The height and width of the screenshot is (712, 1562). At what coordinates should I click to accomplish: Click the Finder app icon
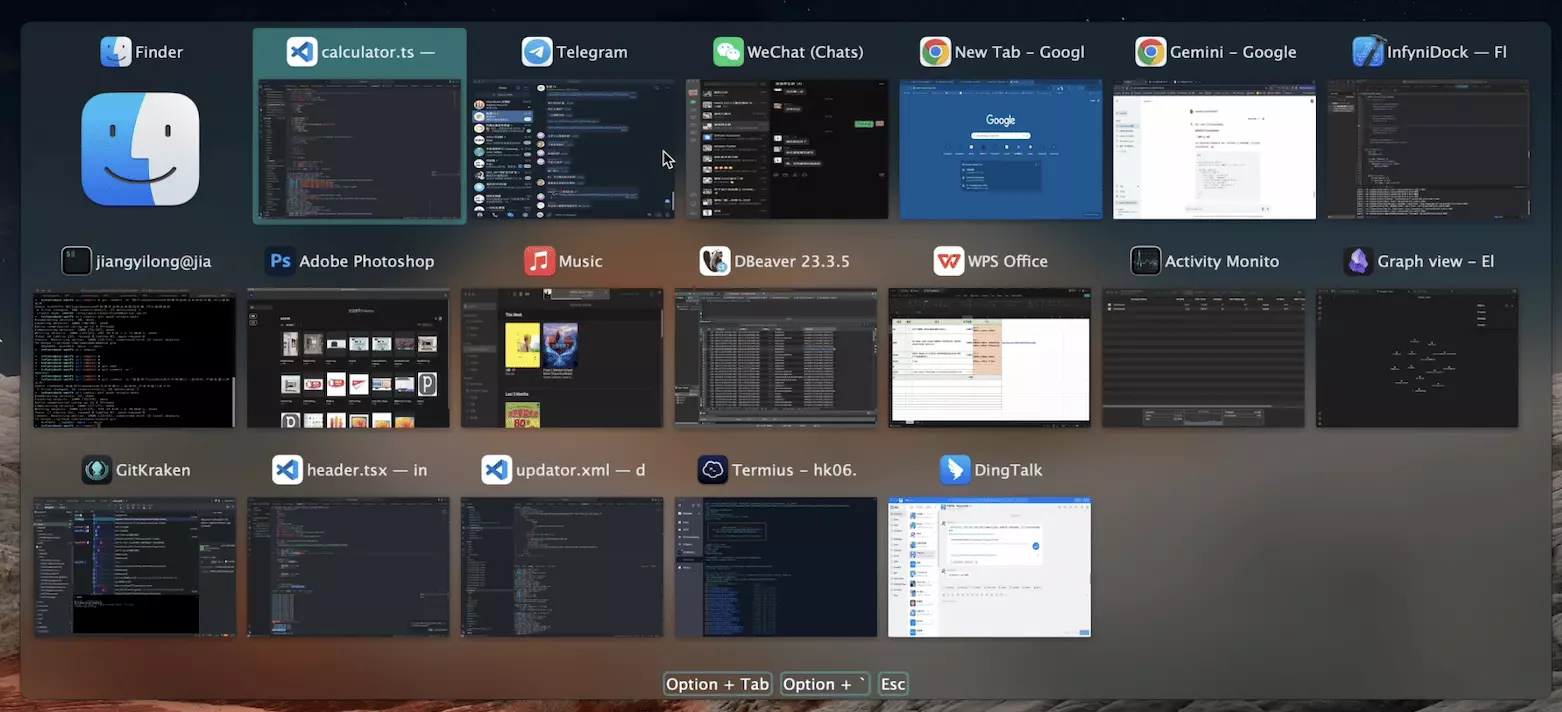[116, 52]
